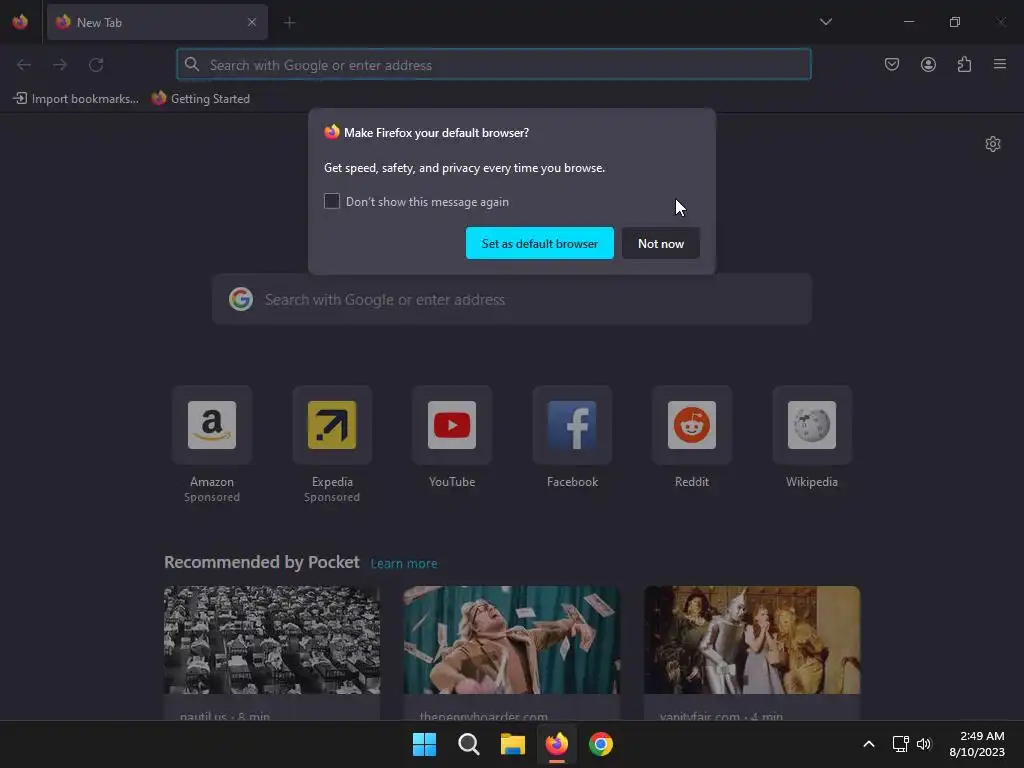Launch Google Chrome from taskbar

pyautogui.click(x=601, y=744)
